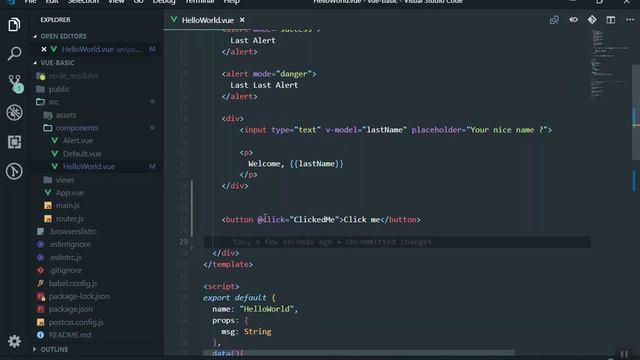Open Manage settings gear icon
Screen dimensions: 640x360
[14, 341]
